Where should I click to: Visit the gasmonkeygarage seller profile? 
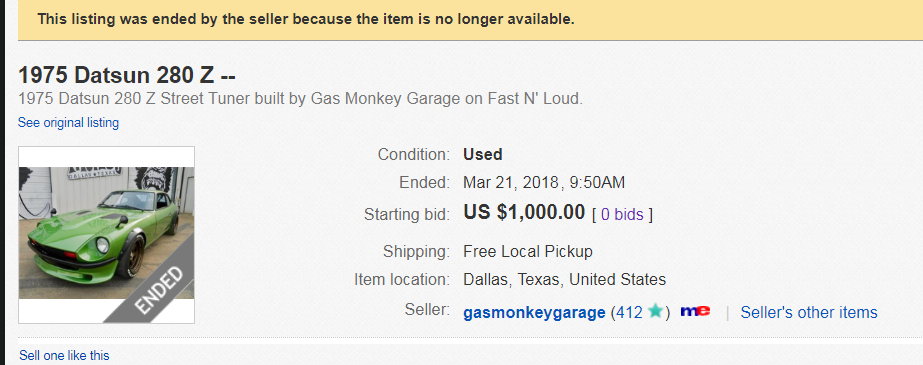coord(534,312)
